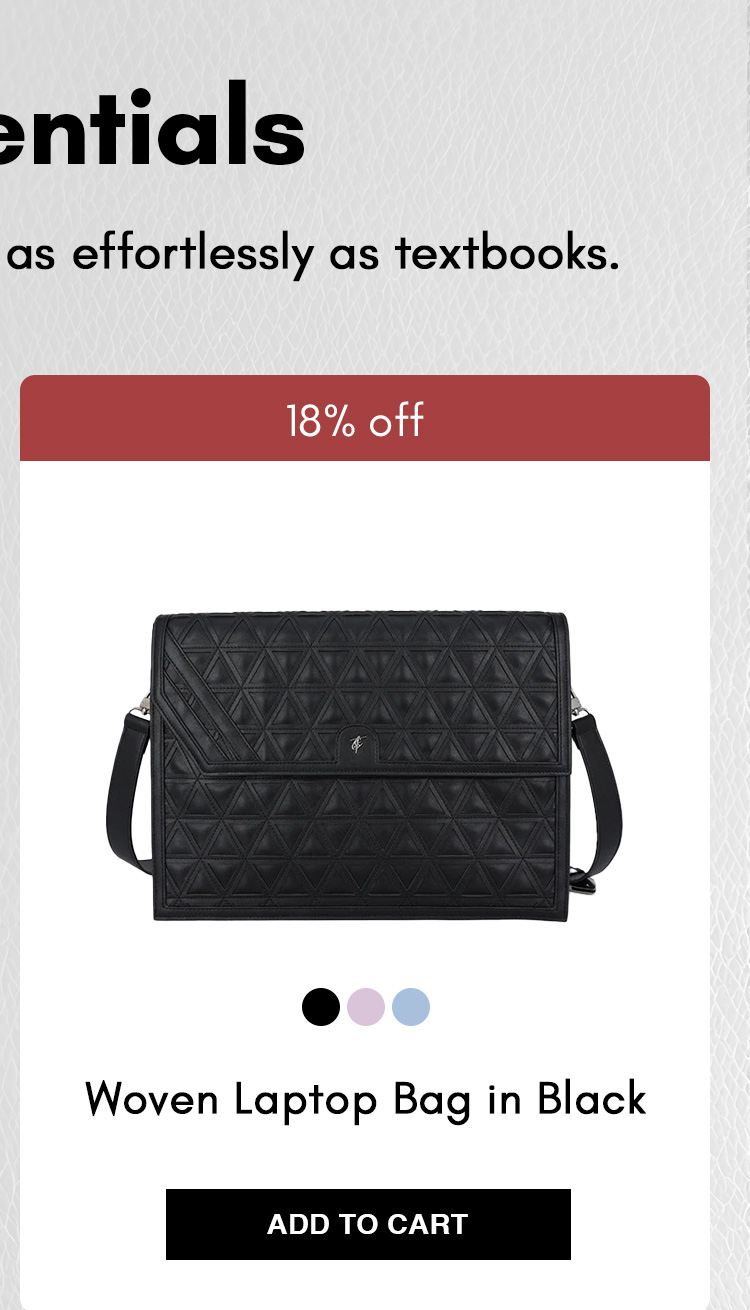Click the word 'Black' in product title
The image size is (750, 1310).
tap(592, 1099)
